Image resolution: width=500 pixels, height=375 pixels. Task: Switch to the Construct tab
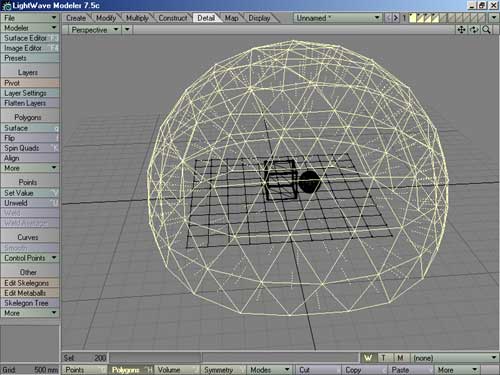pos(172,18)
